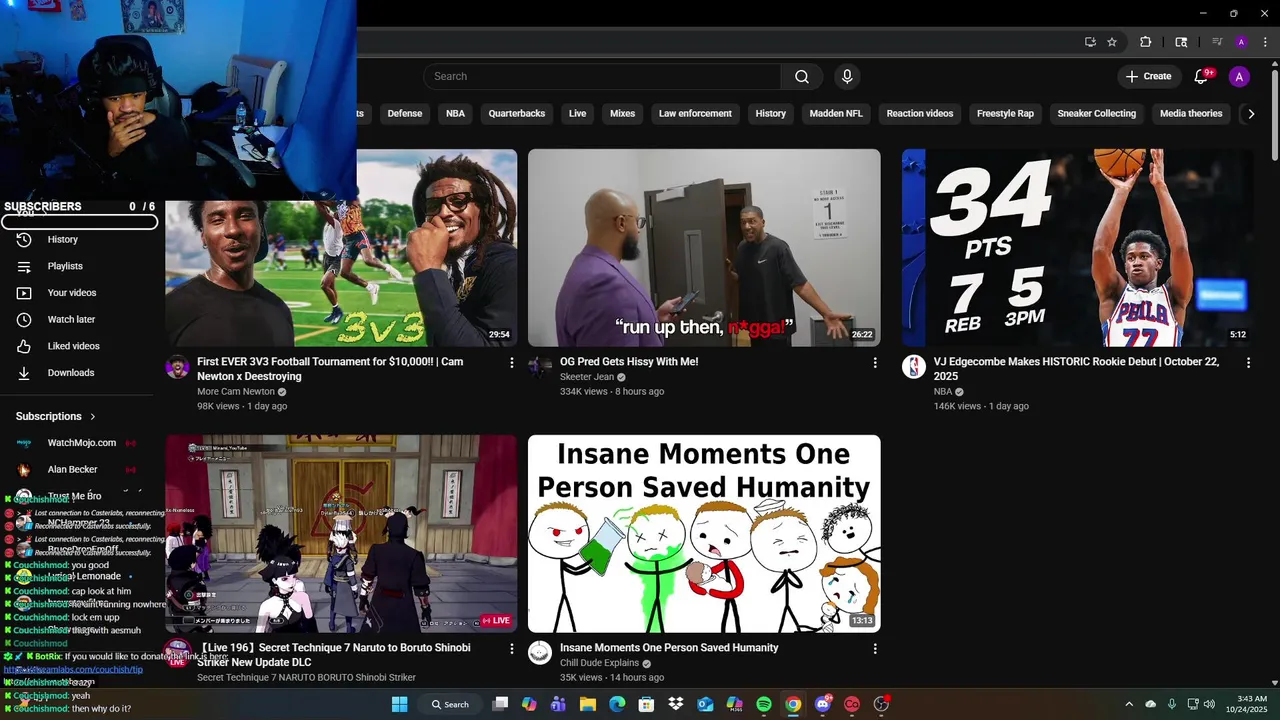
Task: Select the Defense category chip
Action: tap(405, 114)
